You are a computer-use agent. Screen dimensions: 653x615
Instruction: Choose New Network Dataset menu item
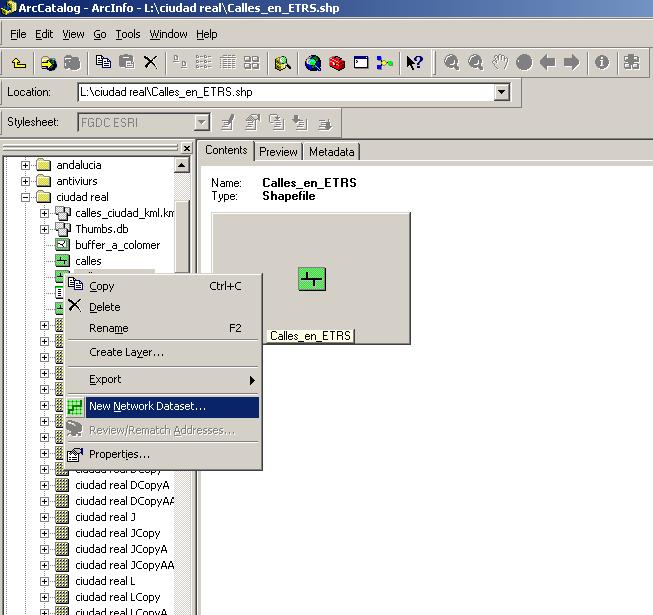pyautogui.click(x=163, y=406)
